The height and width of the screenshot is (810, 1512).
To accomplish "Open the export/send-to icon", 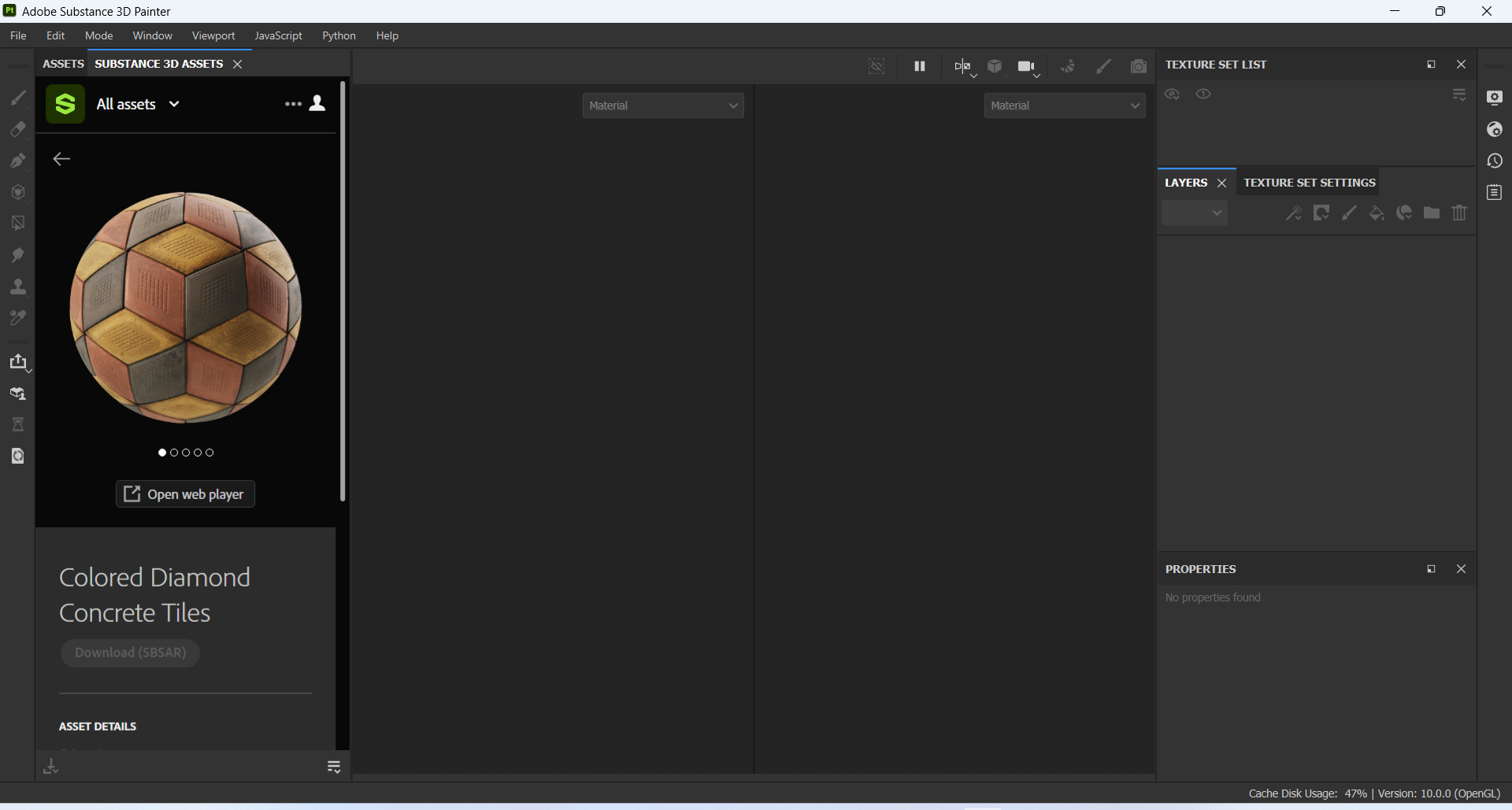I will click(x=18, y=362).
